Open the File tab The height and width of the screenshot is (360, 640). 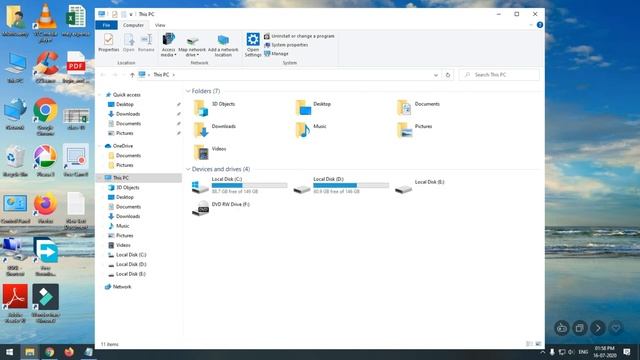(x=107, y=25)
